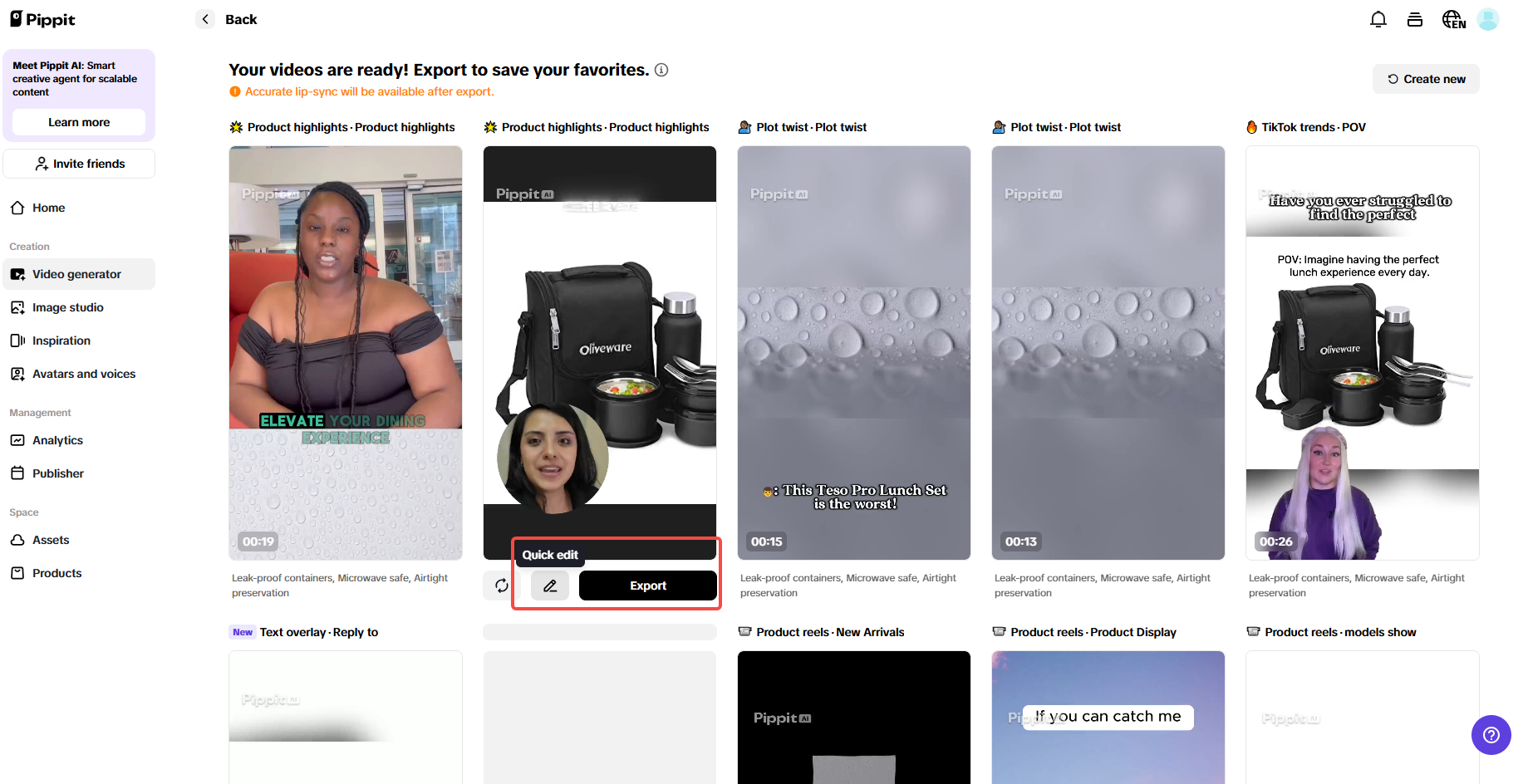Click 'TikTok trends · POV' label
The image size is (1523, 784).
[1314, 127]
